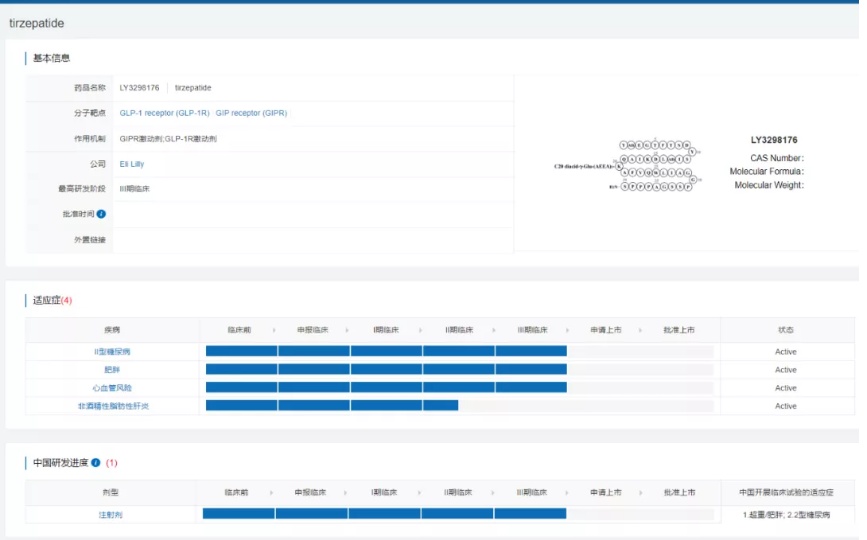Open the 心血管风险 indication
Viewport: 867px width, 540px height.
click(x=112, y=388)
